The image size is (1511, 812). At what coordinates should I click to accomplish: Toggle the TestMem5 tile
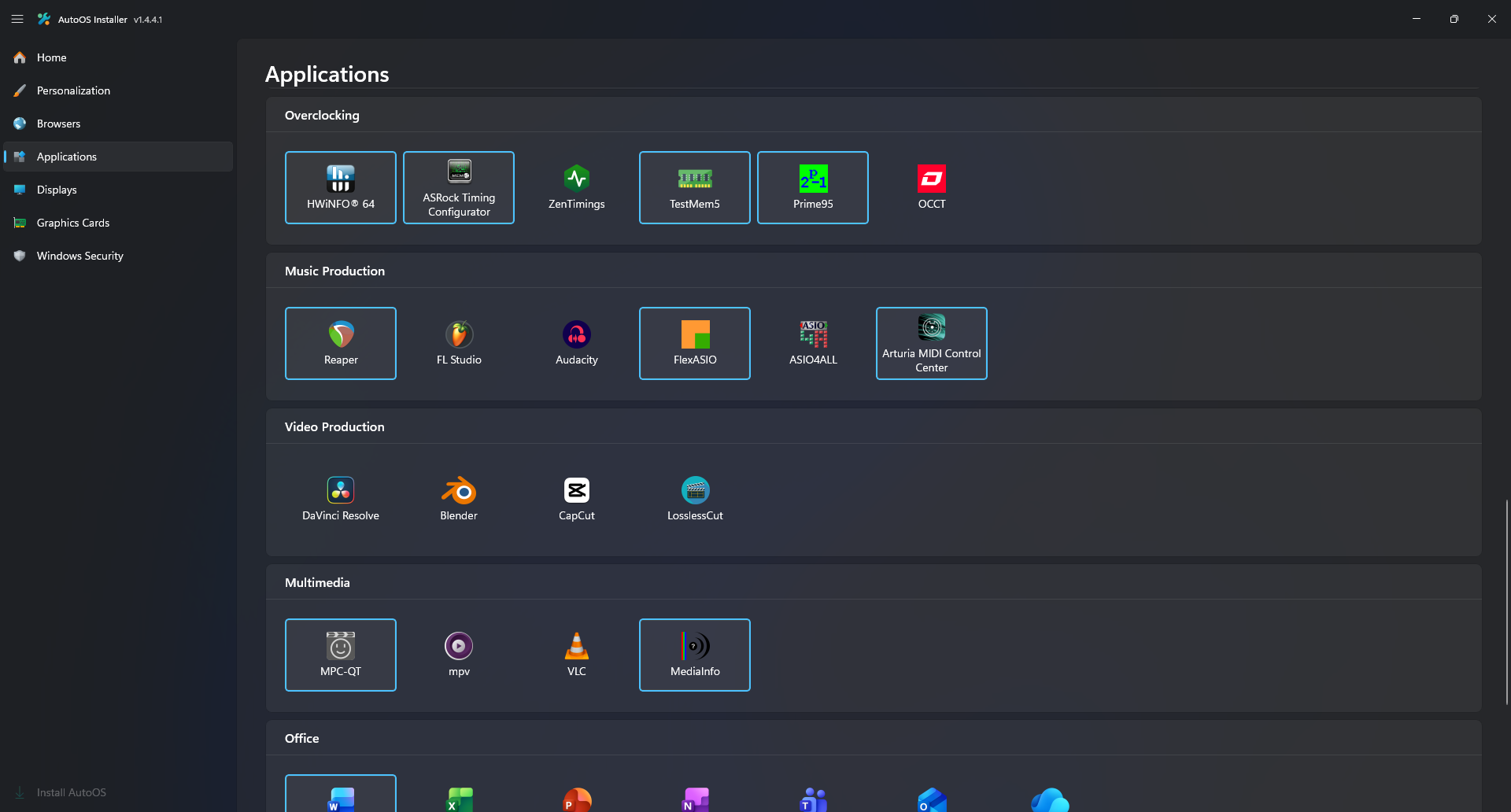695,187
